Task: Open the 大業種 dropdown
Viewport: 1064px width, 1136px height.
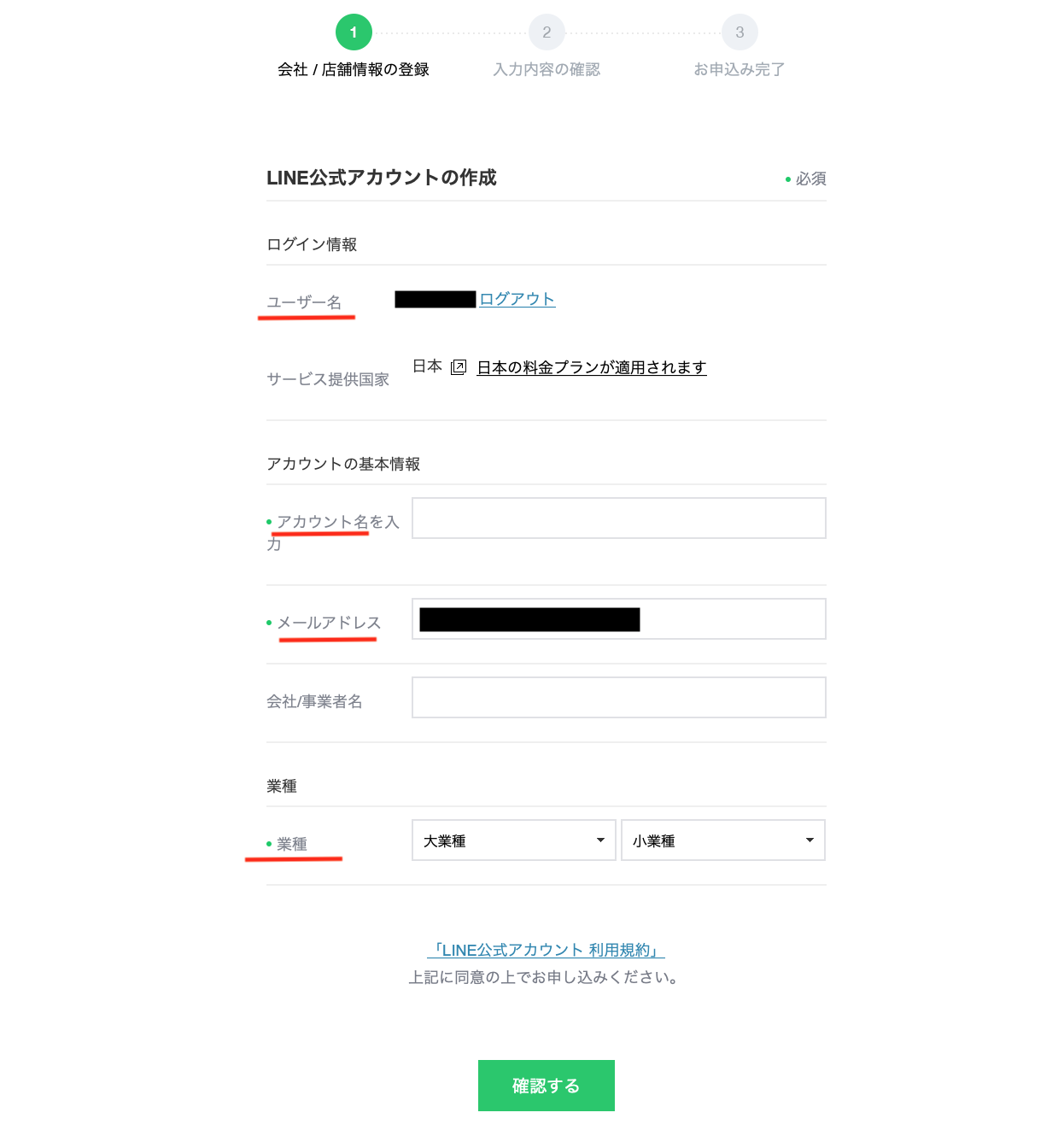Action: click(x=514, y=840)
